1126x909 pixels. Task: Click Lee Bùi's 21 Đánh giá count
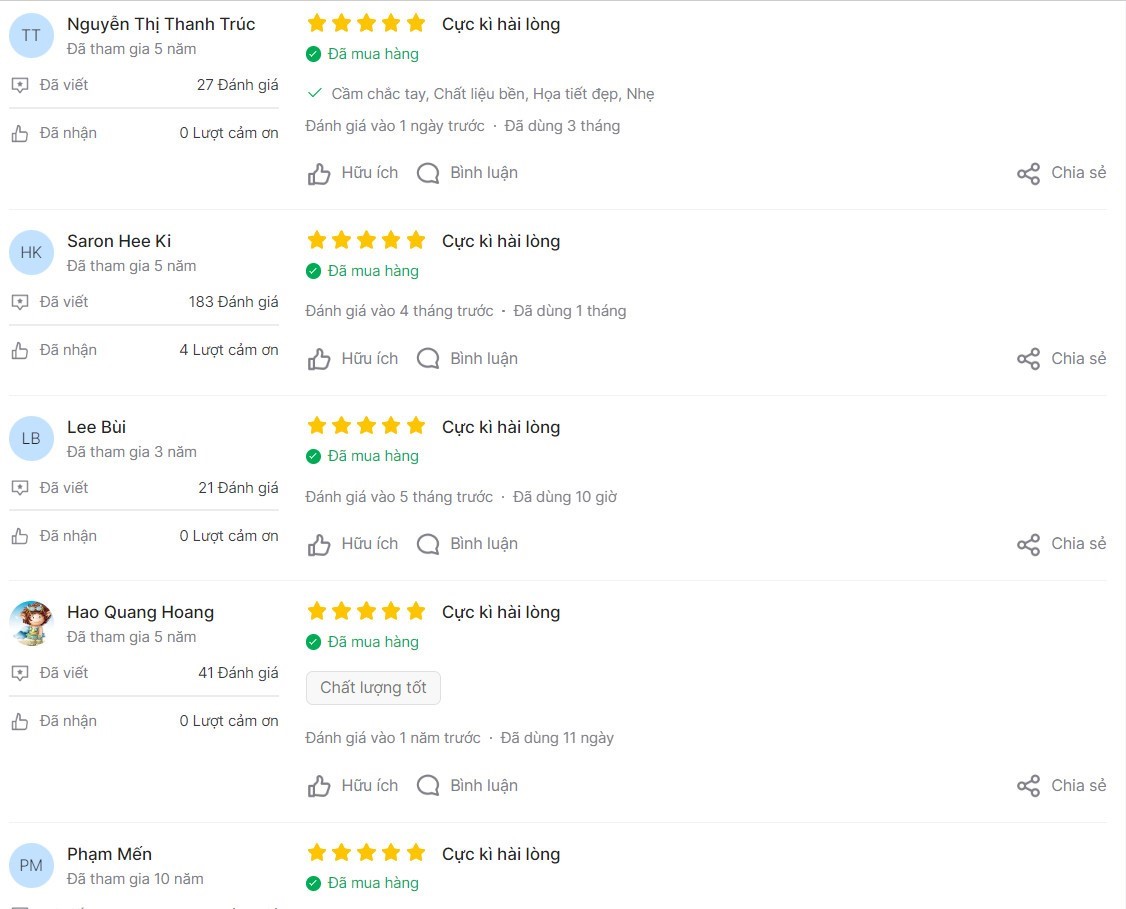tap(238, 488)
